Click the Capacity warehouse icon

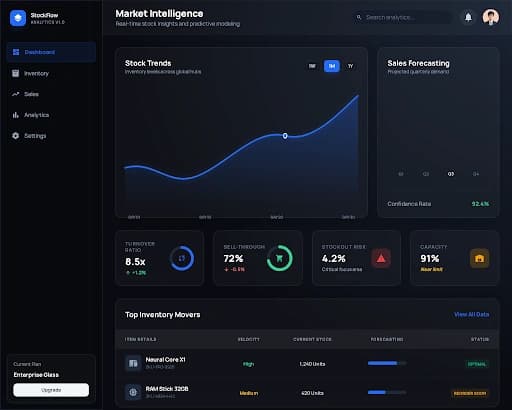(479, 258)
